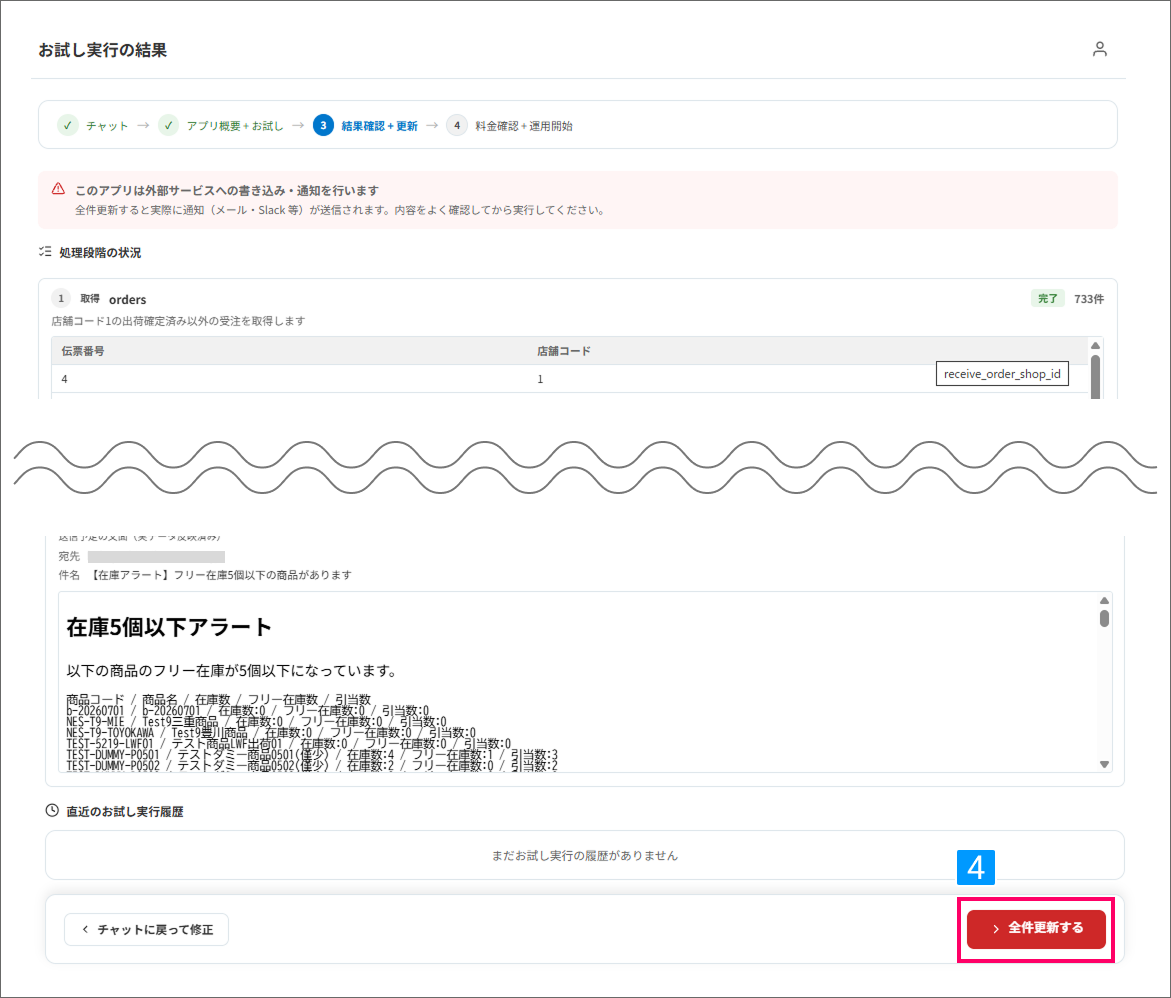Click the 店舗コード column header
The image size is (1171, 998).
tap(564, 351)
